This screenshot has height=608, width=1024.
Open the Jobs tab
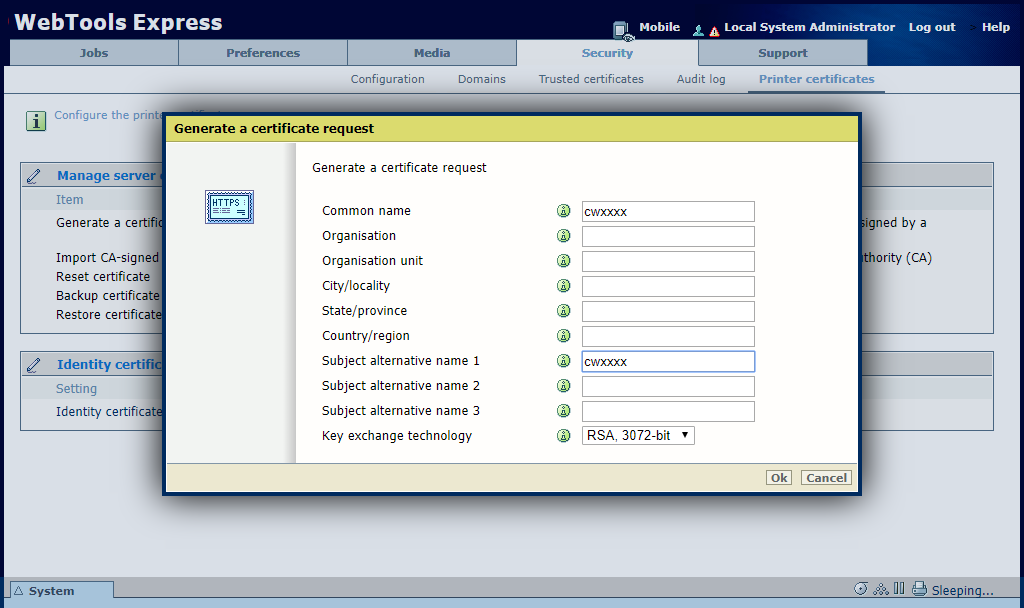point(94,53)
